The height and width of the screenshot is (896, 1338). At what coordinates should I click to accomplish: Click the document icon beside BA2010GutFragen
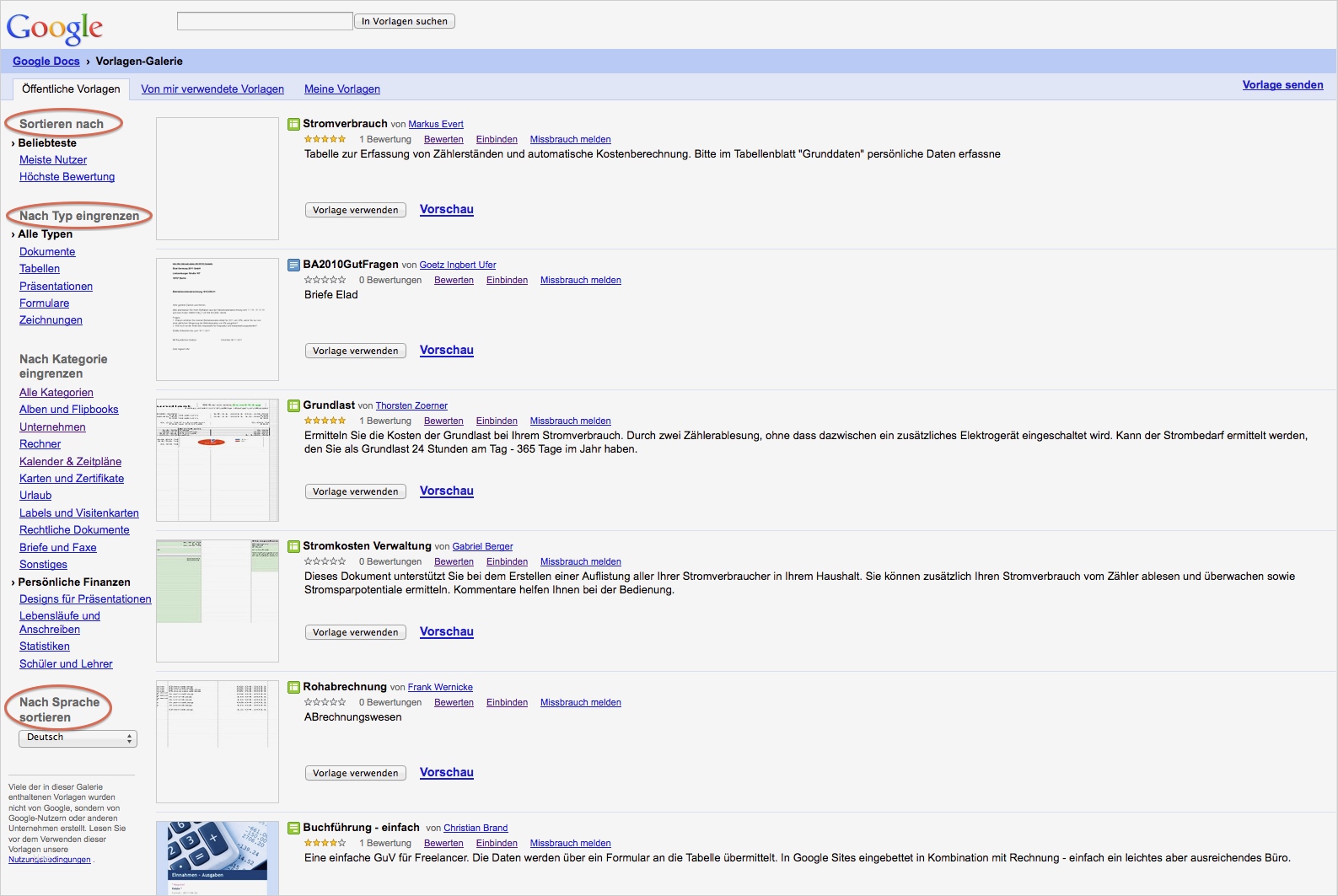293,265
